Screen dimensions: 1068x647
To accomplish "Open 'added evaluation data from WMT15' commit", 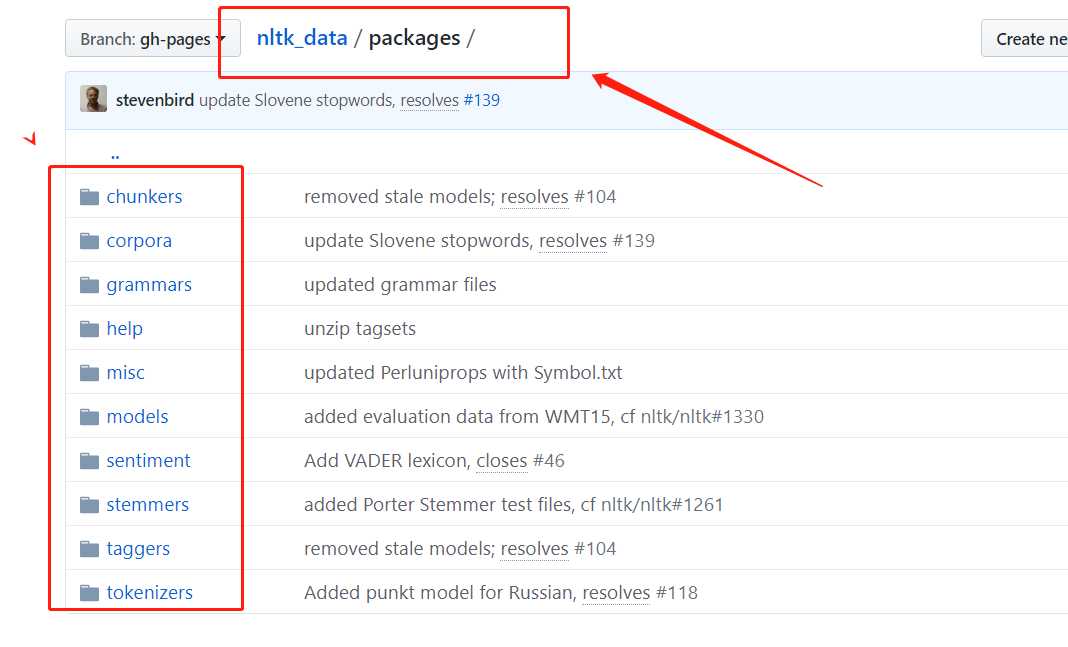I will tap(534, 417).
